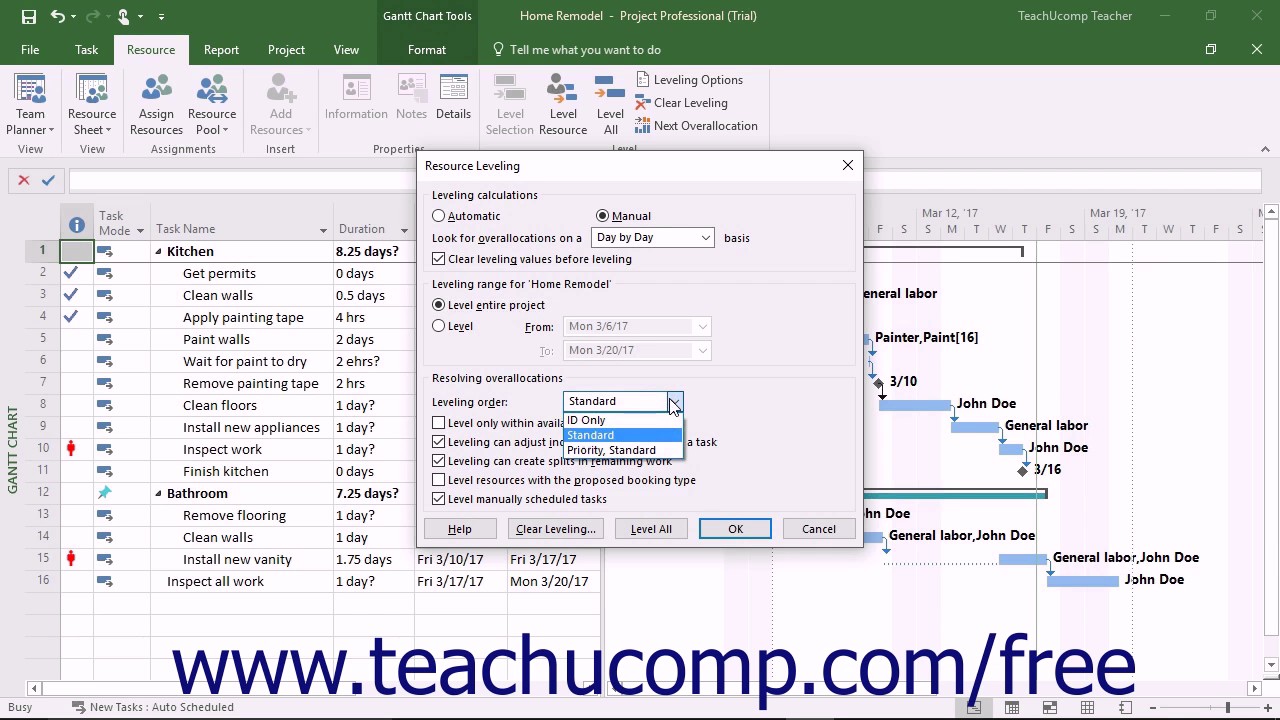Click the Information ribbon icon
1280x720 pixels.
click(x=356, y=98)
